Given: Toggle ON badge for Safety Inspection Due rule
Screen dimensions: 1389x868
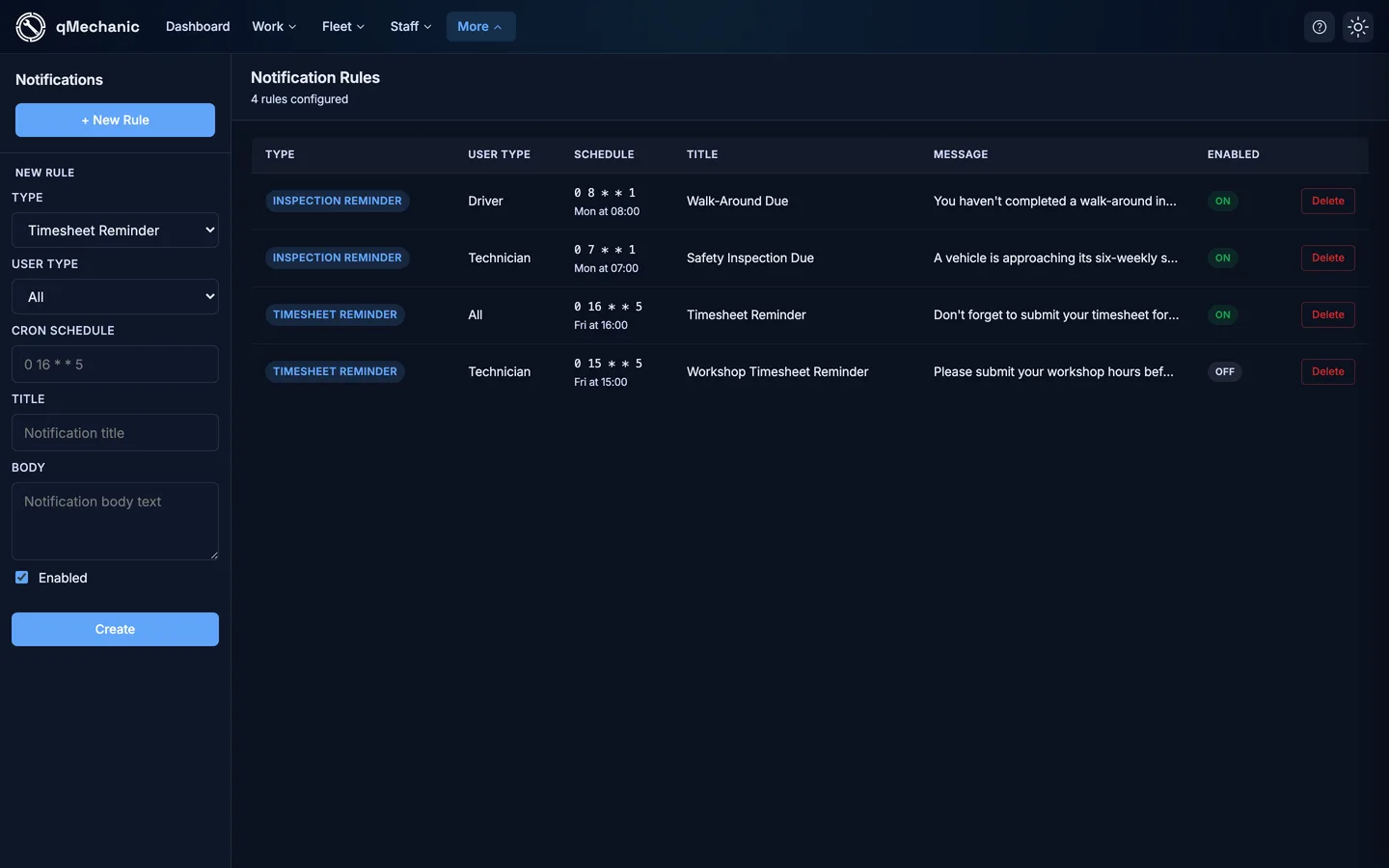Looking at the screenshot, I should [1222, 258].
